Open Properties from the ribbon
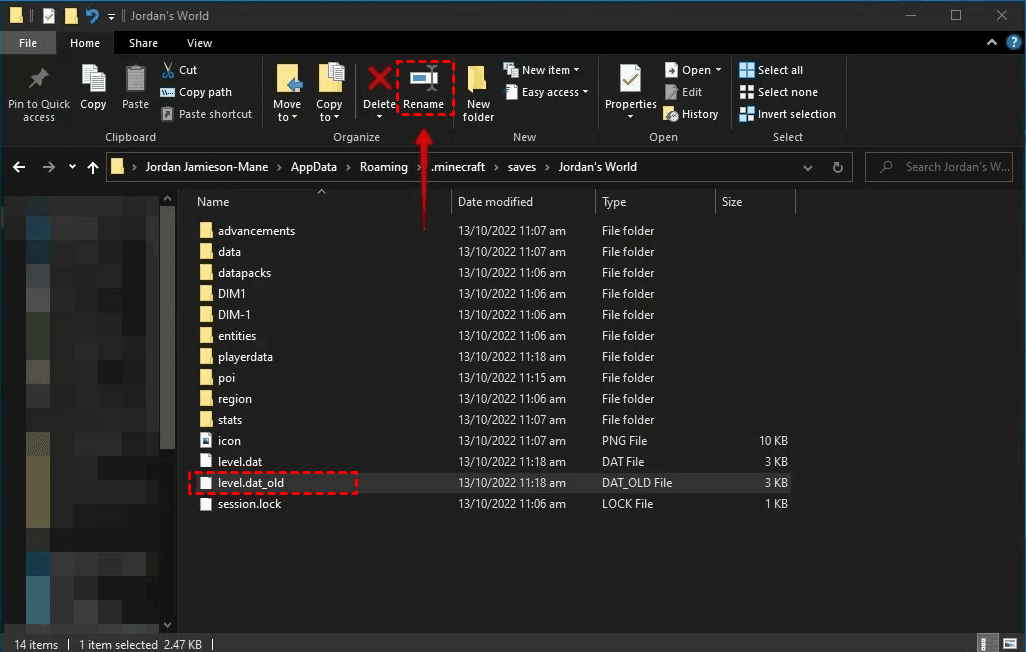The height and width of the screenshot is (652, 1026). click(630, 80)
